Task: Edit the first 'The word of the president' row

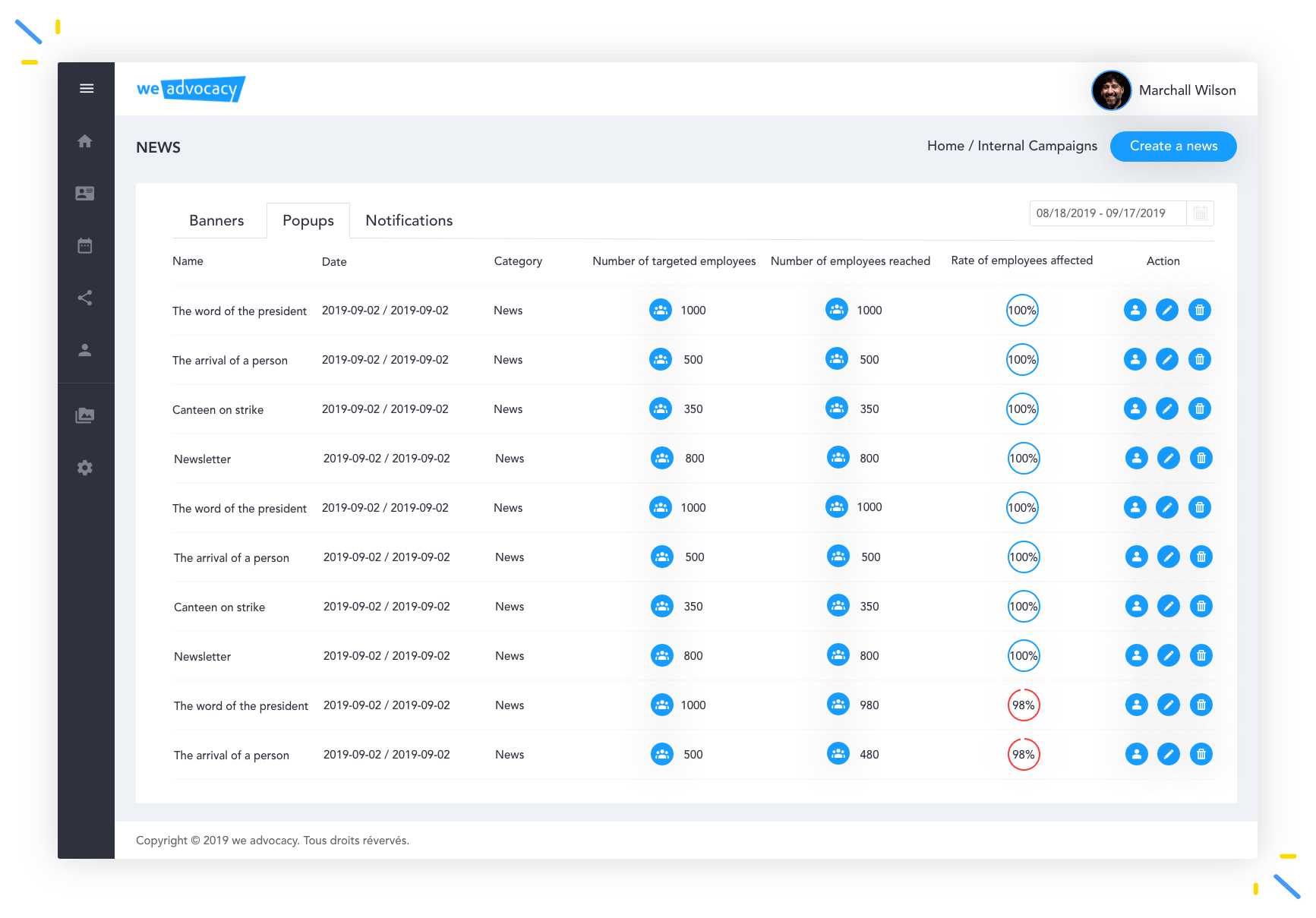Action: pyautogui.click(x=1167, y=310)
